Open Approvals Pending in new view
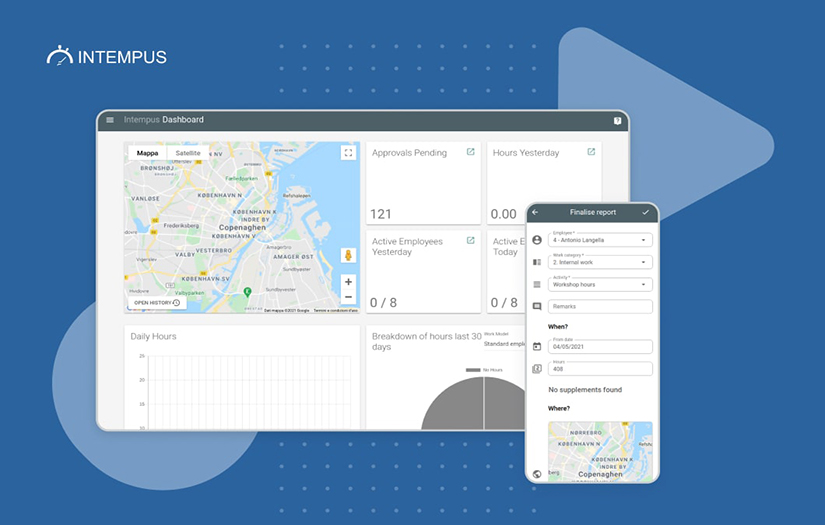Viewport: 825px width, 525px height. coord(470,152)
